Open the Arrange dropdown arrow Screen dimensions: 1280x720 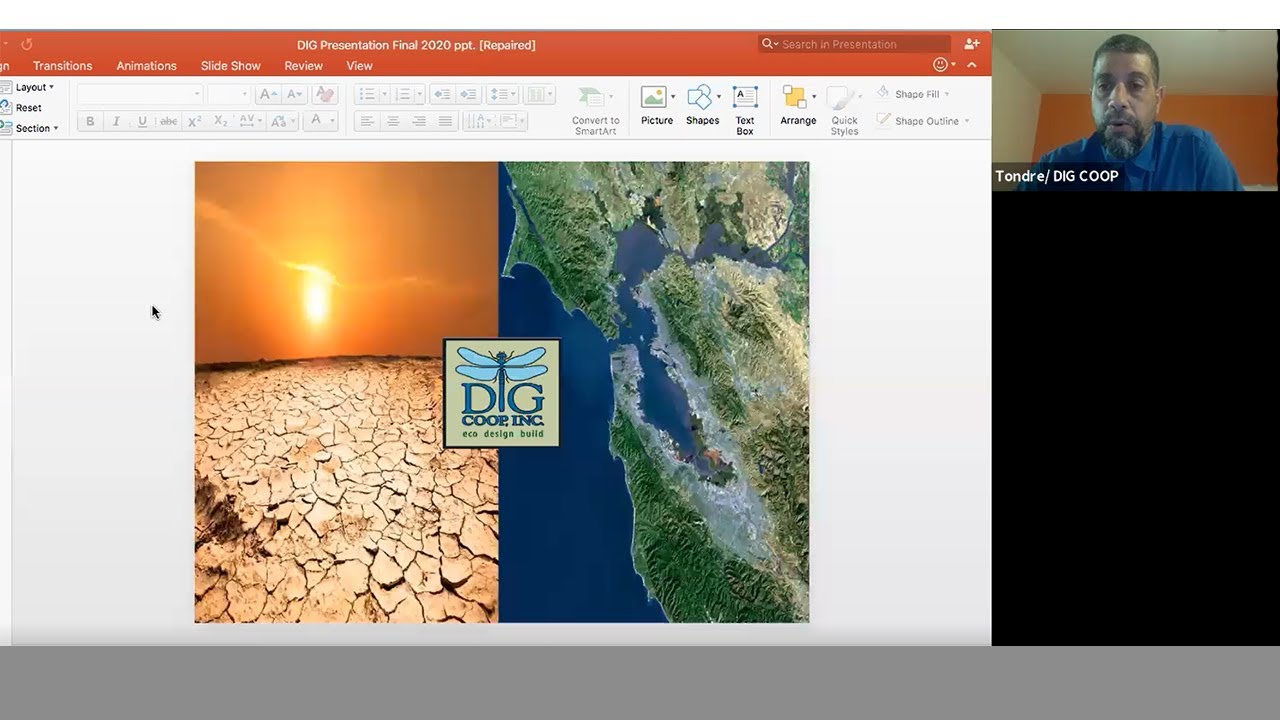(x=814, y=97)
